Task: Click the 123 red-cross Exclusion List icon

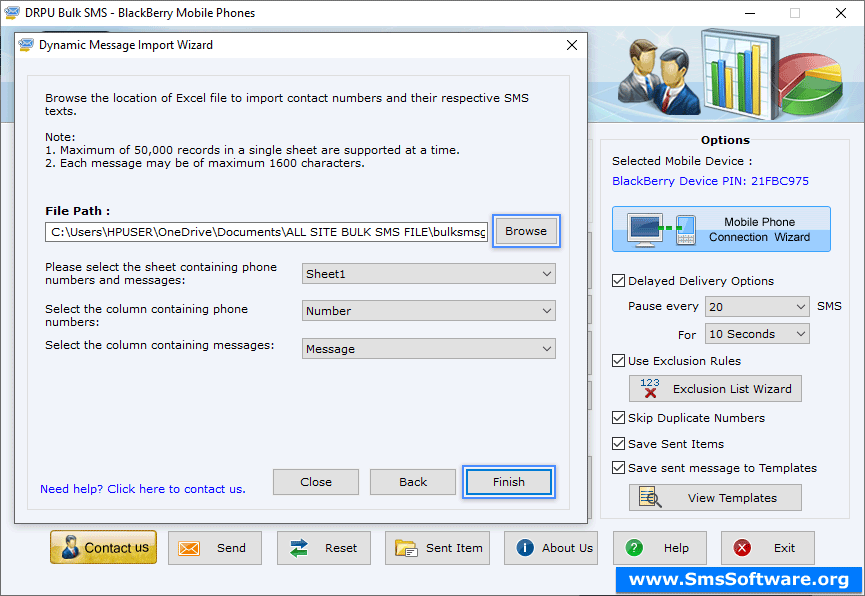Action: 650,388
